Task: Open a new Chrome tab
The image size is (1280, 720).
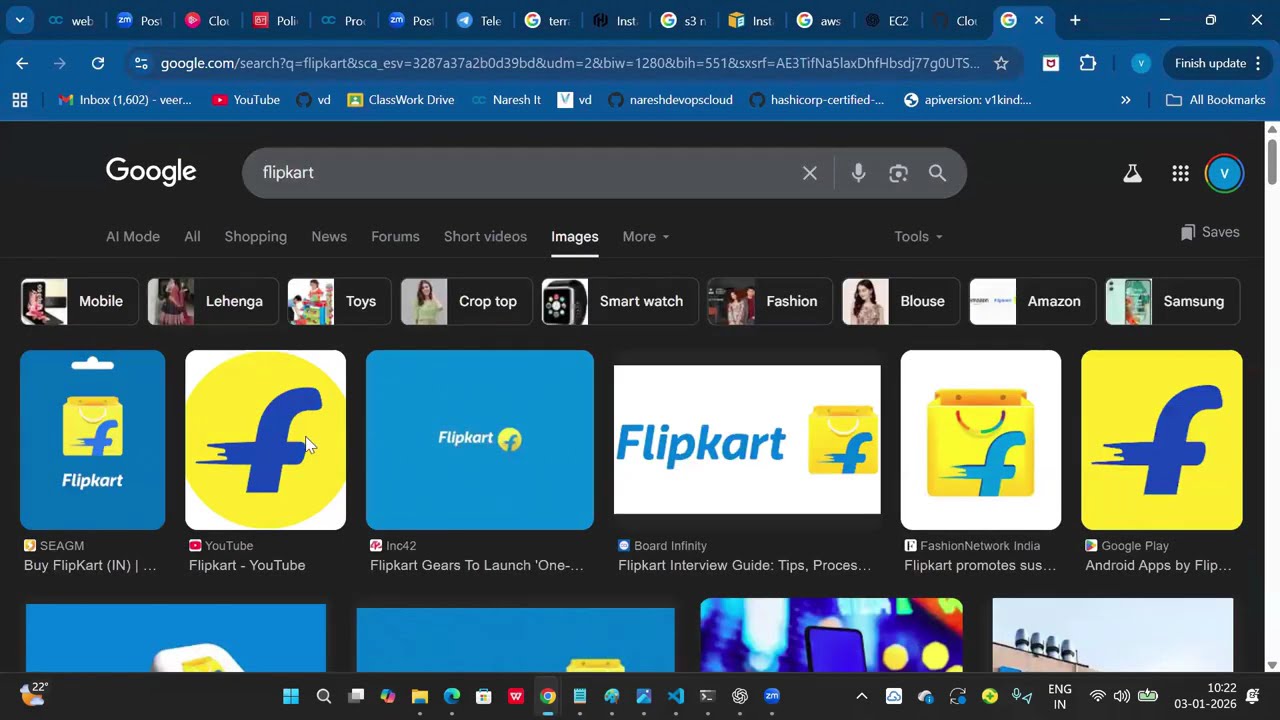Action: pos(1075,20)
